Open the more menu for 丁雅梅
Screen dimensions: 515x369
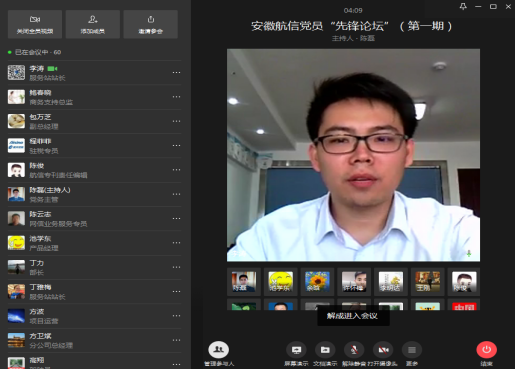click(176, 291)
